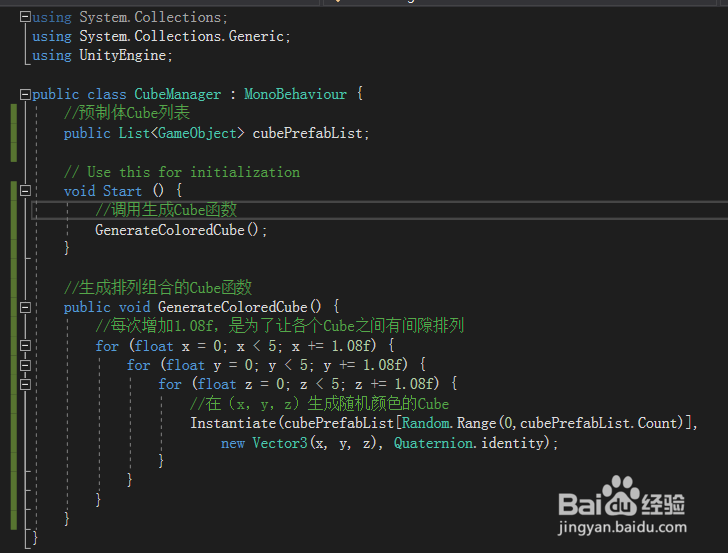728x553 pixels.
Task: Click 'using System.Collections;' line
Action: 130,18
